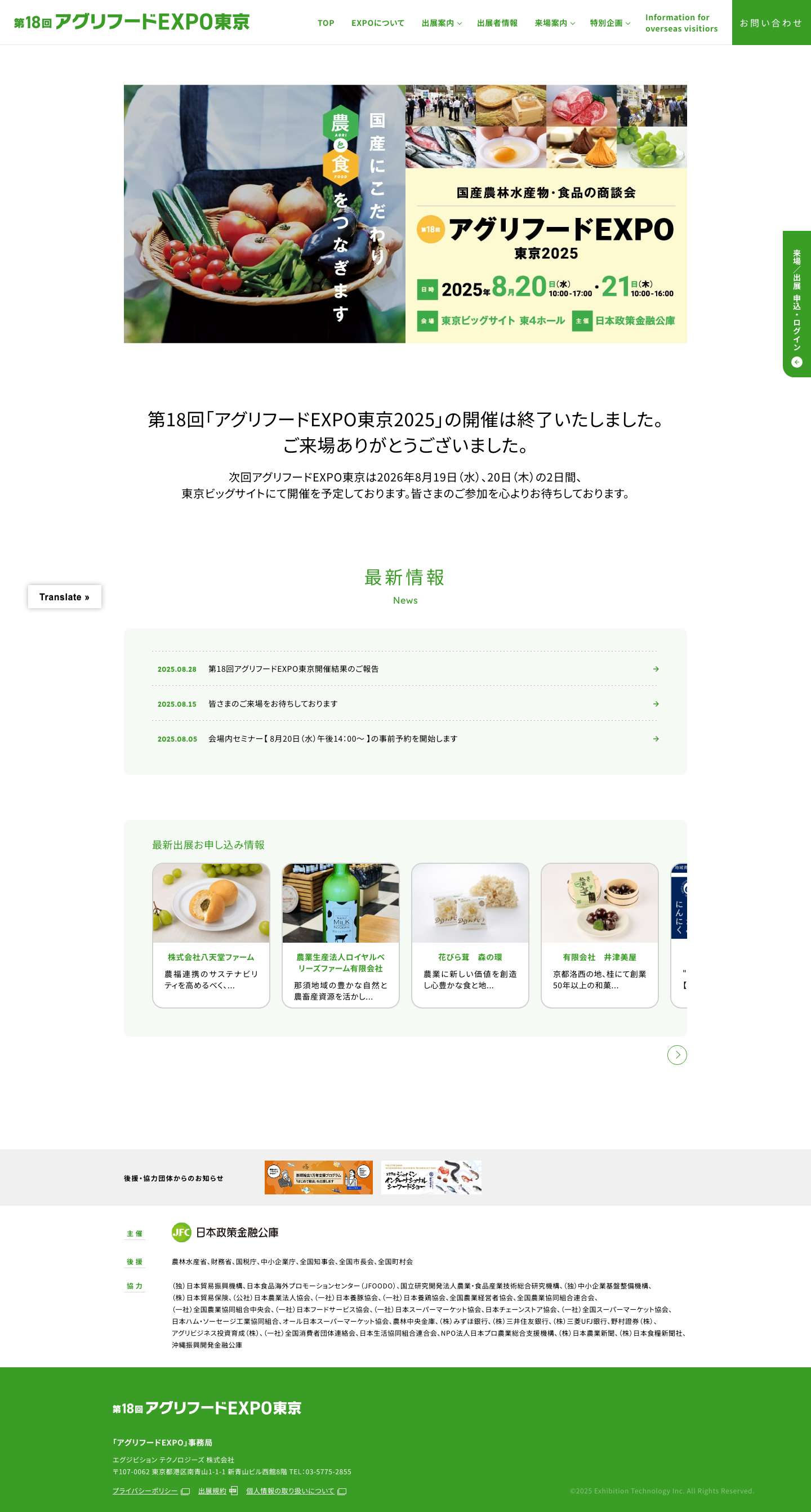The width and height of the screenshot is (811, 1512).
Task: Click document icon beside 出展規約
Action: [x=233, y=1490]
